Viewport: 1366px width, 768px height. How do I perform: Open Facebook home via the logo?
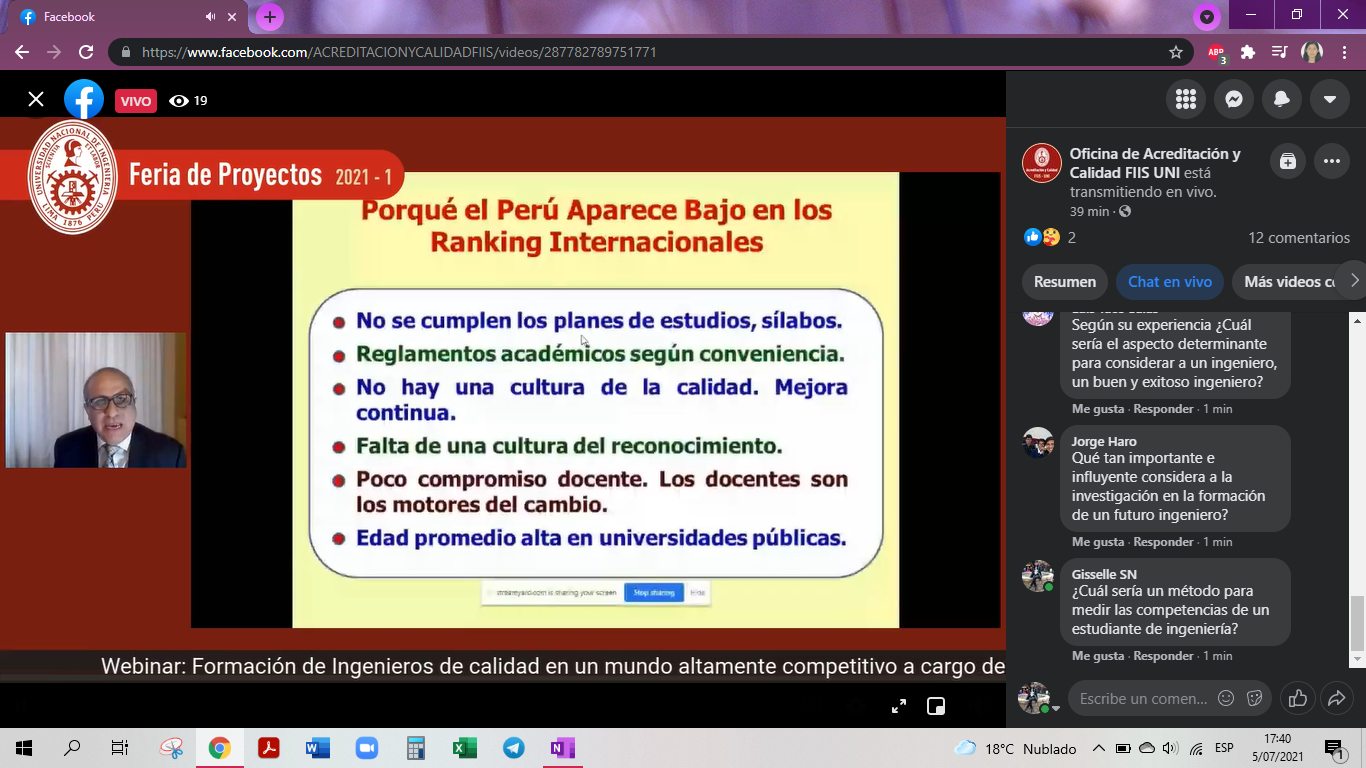[x=84, y=100]
